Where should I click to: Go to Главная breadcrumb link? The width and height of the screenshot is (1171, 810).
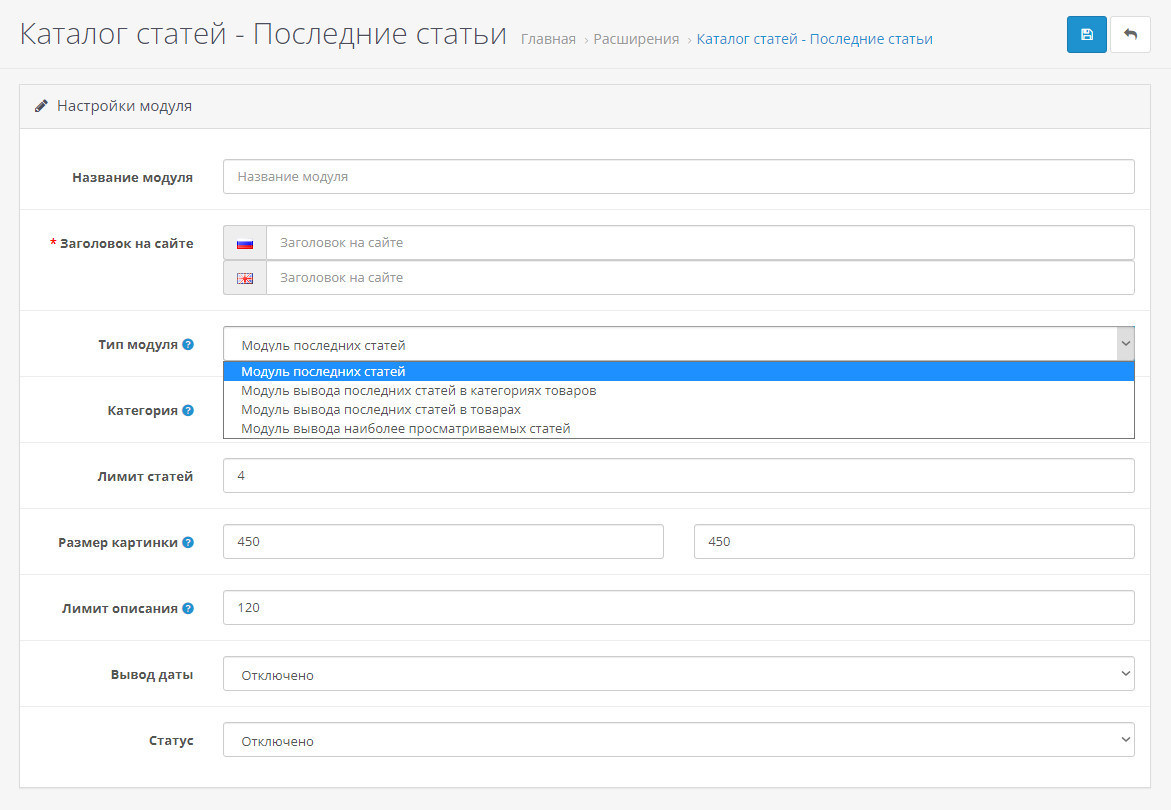(x=548, y=39)
